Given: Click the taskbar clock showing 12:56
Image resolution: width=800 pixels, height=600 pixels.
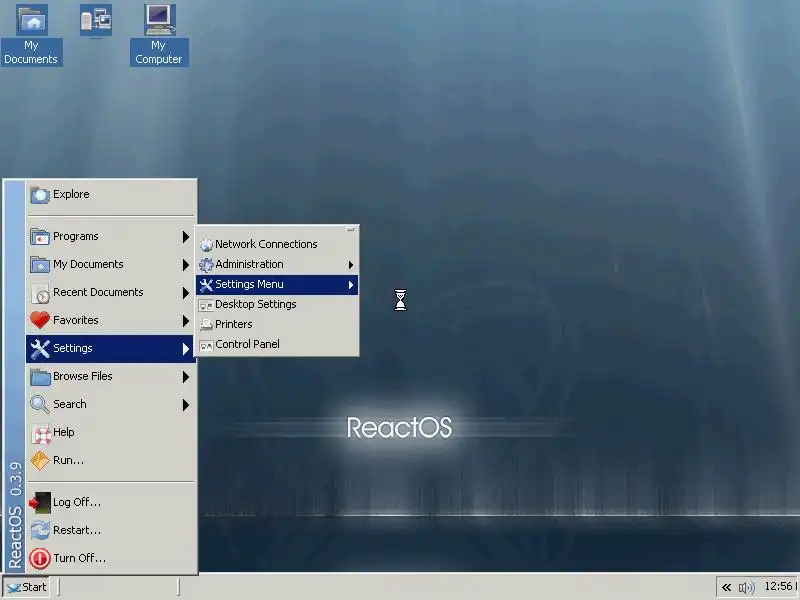Looking at the screenshot, I should pos(780,587).
